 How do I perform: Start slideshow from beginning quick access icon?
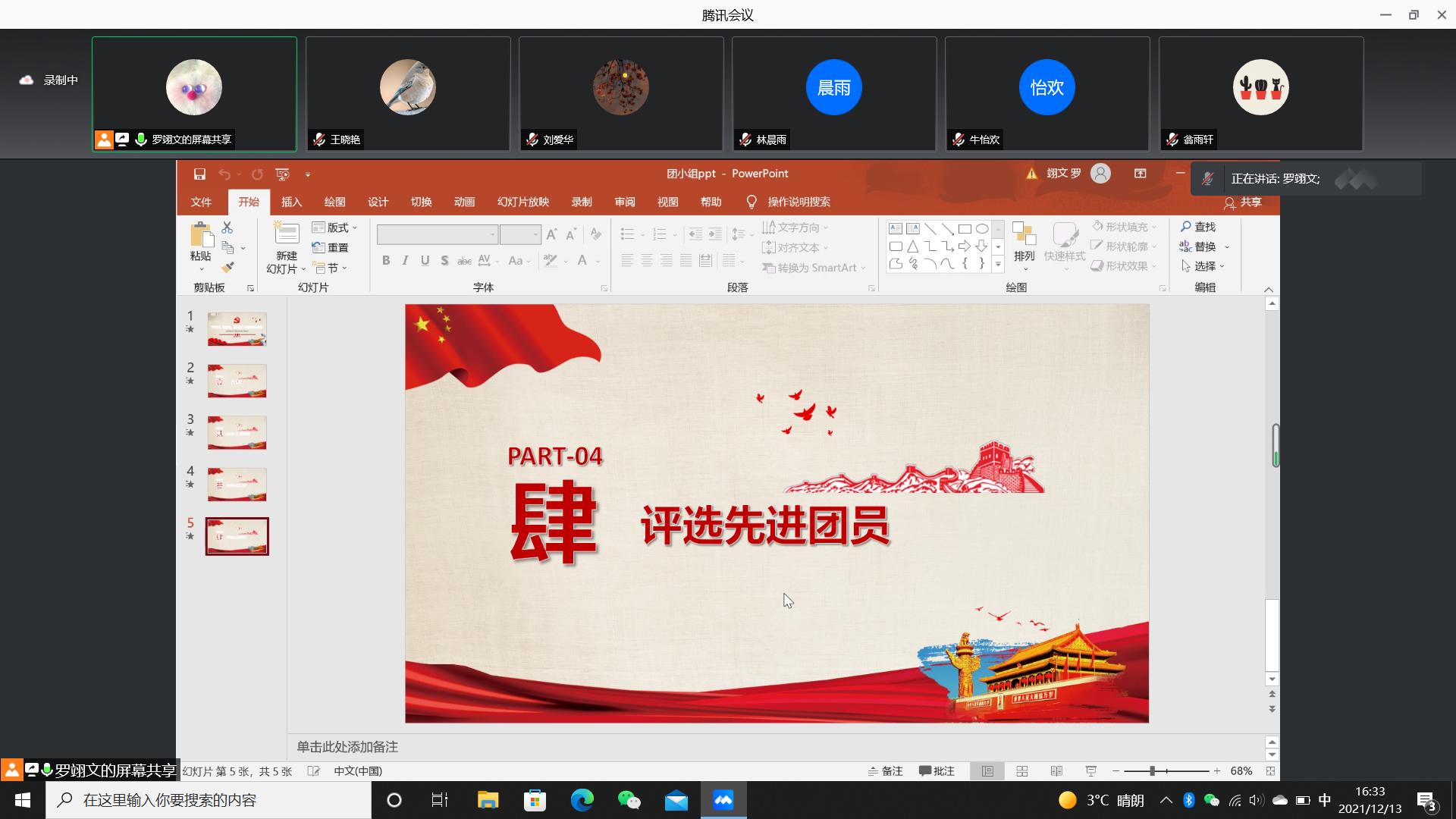pos(283,174)
